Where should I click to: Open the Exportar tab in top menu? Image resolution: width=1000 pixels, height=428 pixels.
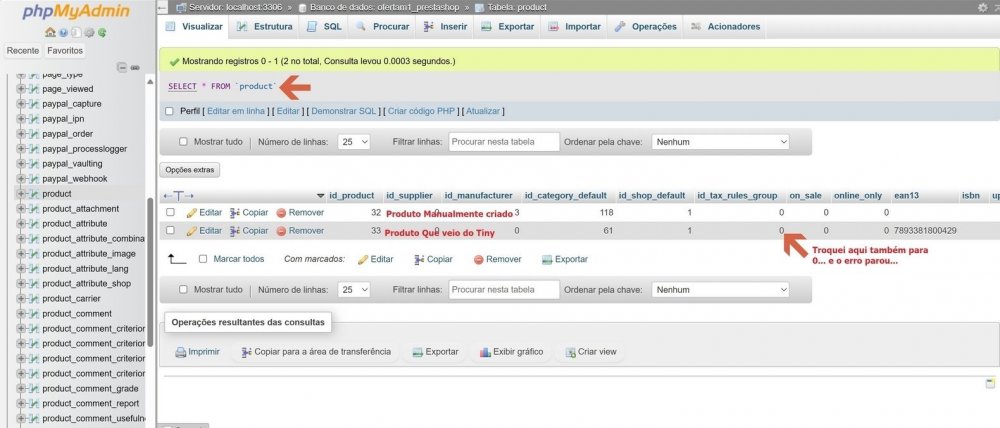click(x=508, y=27)
